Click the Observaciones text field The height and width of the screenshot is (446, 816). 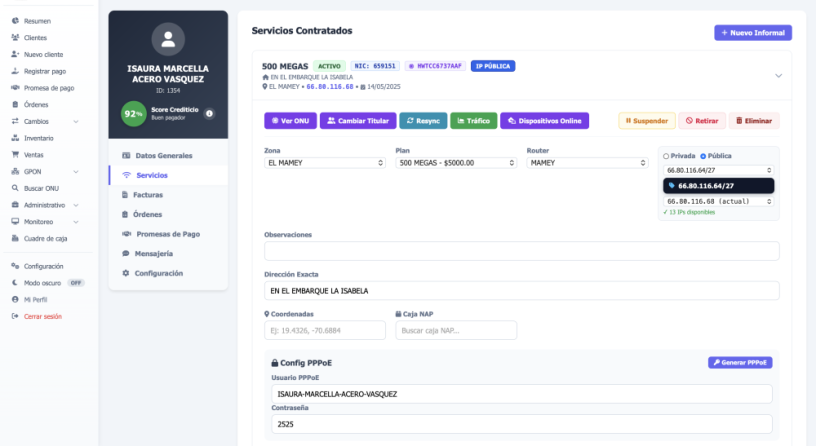click(521, 251)
